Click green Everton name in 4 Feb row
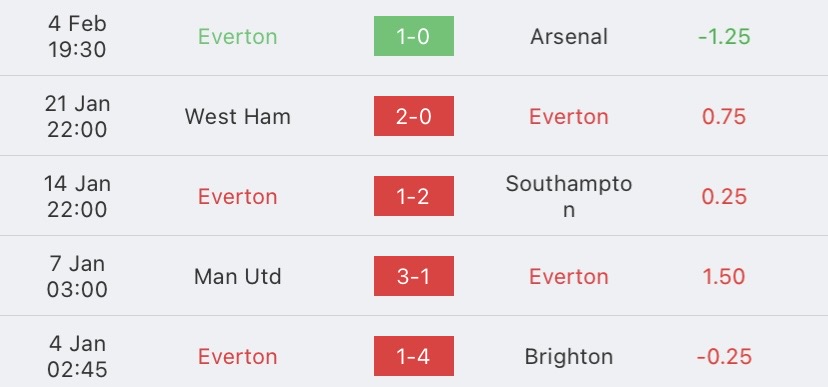The width and height of the screenshot is (828, 387). [x=238, y=36]
